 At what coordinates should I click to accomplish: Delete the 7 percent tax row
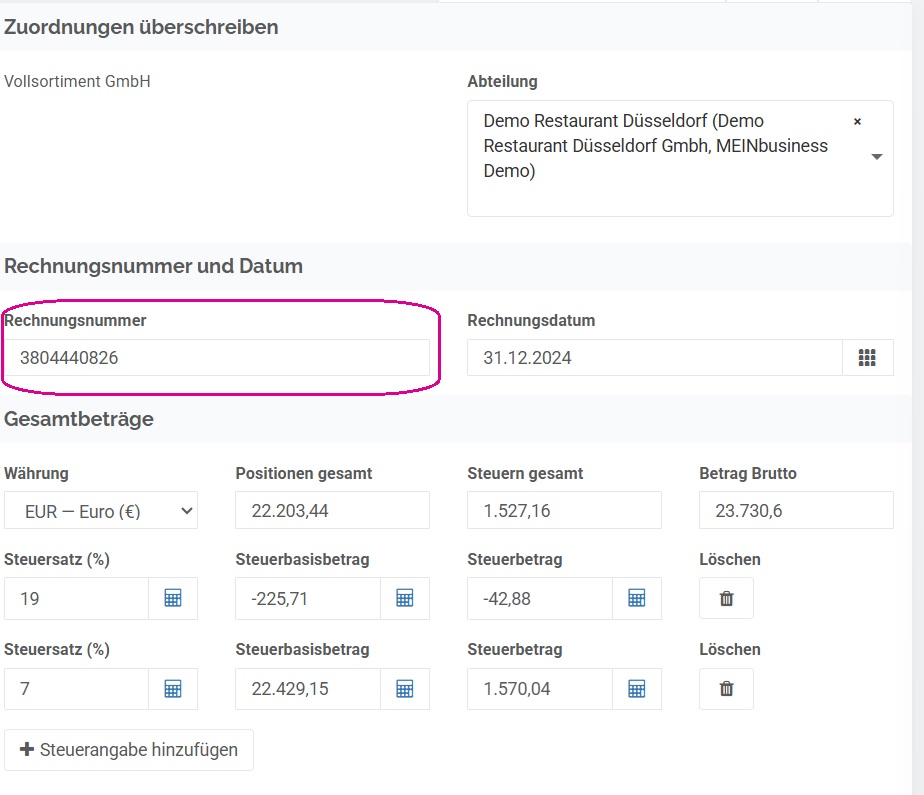pyautogui.click(x=727, y=688)
